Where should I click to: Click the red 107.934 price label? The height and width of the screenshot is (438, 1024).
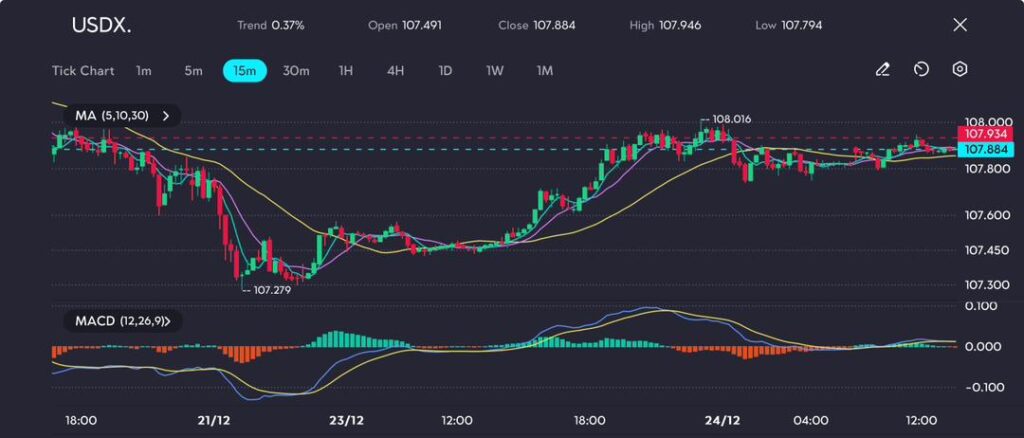click(985, 134)
